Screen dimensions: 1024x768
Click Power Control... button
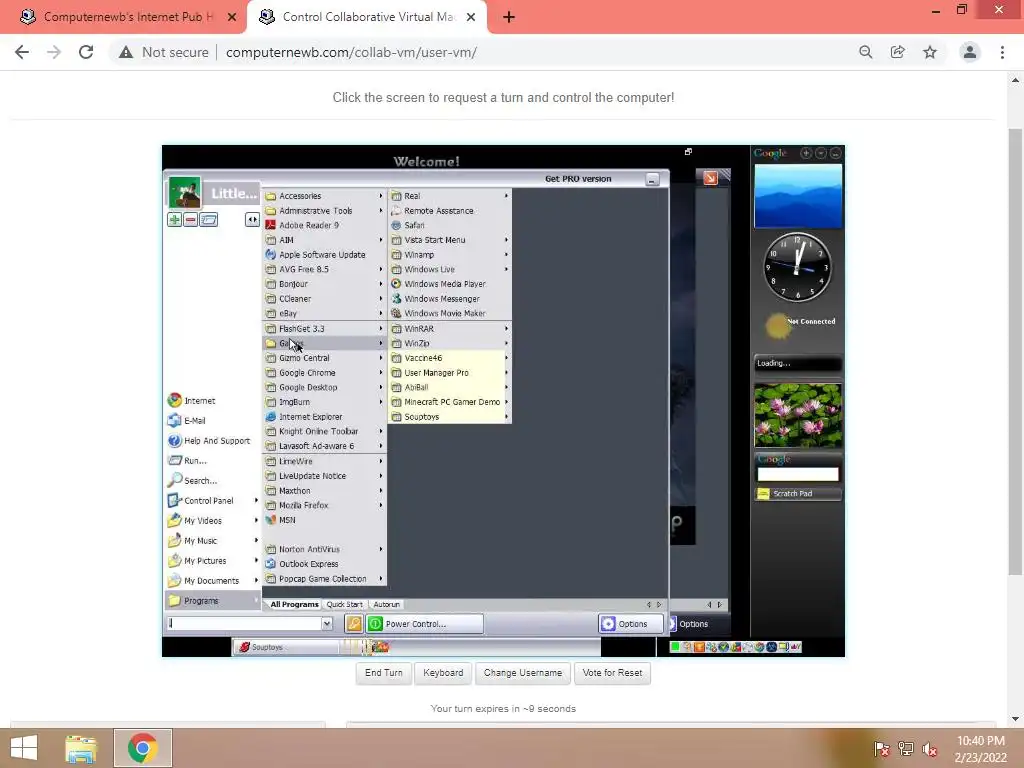(424, 624)
